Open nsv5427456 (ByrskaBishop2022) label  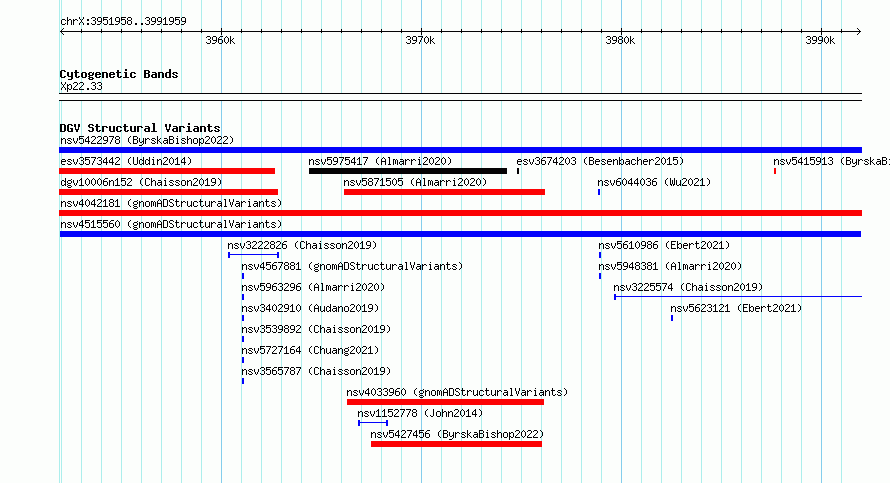(x=457, y=434)
